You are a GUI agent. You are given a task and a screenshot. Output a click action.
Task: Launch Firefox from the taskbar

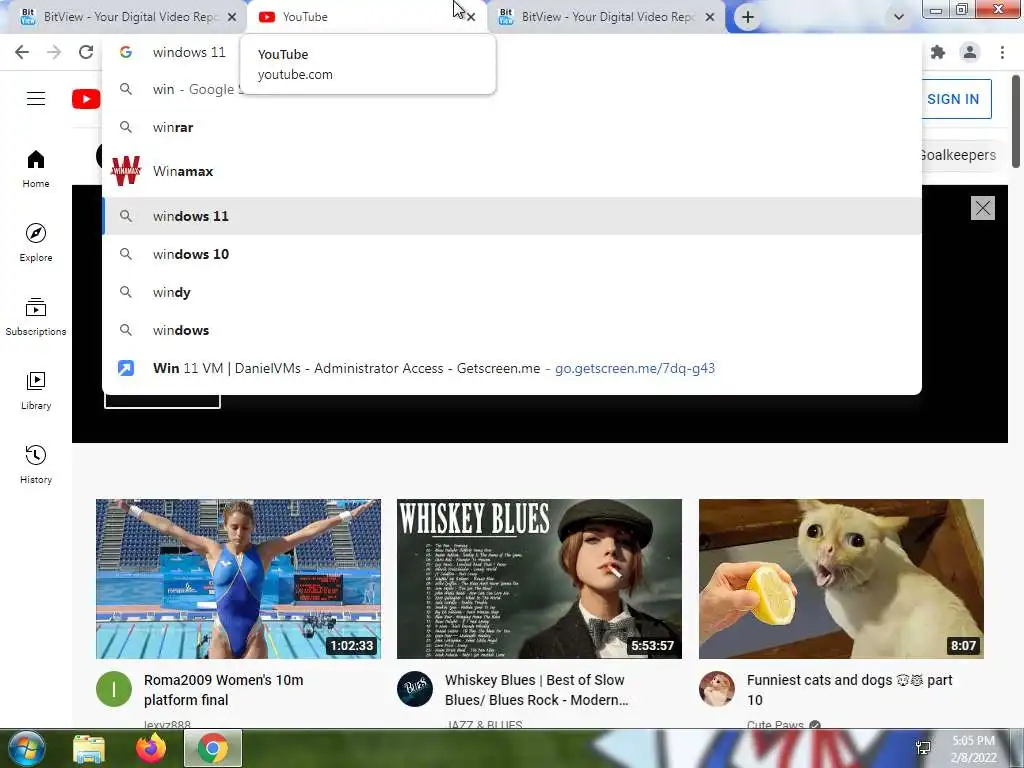(x=151, y=748)
